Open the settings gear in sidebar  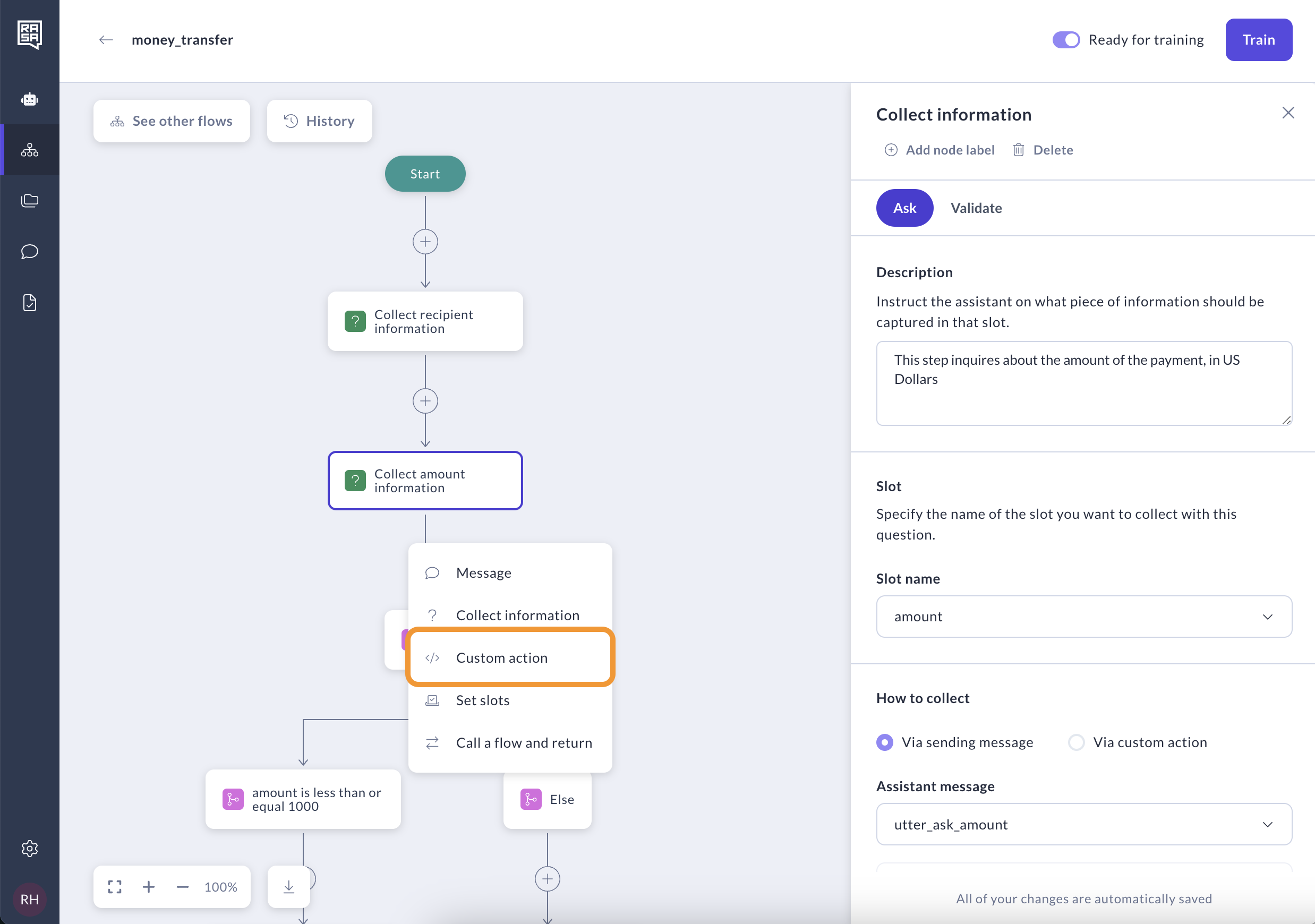point(30,848)
